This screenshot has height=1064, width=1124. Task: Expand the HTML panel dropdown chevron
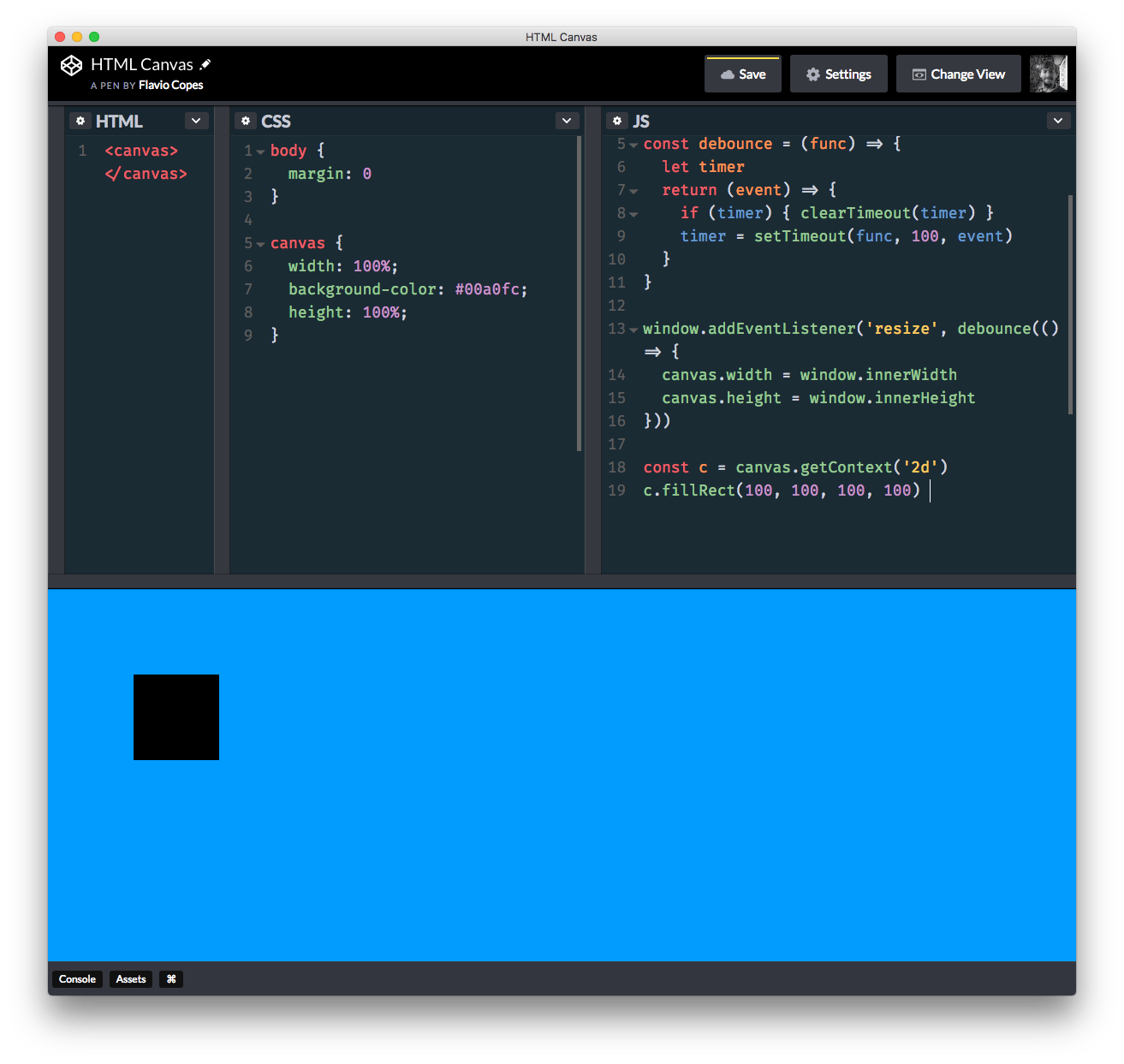click(x=196, y=121)
